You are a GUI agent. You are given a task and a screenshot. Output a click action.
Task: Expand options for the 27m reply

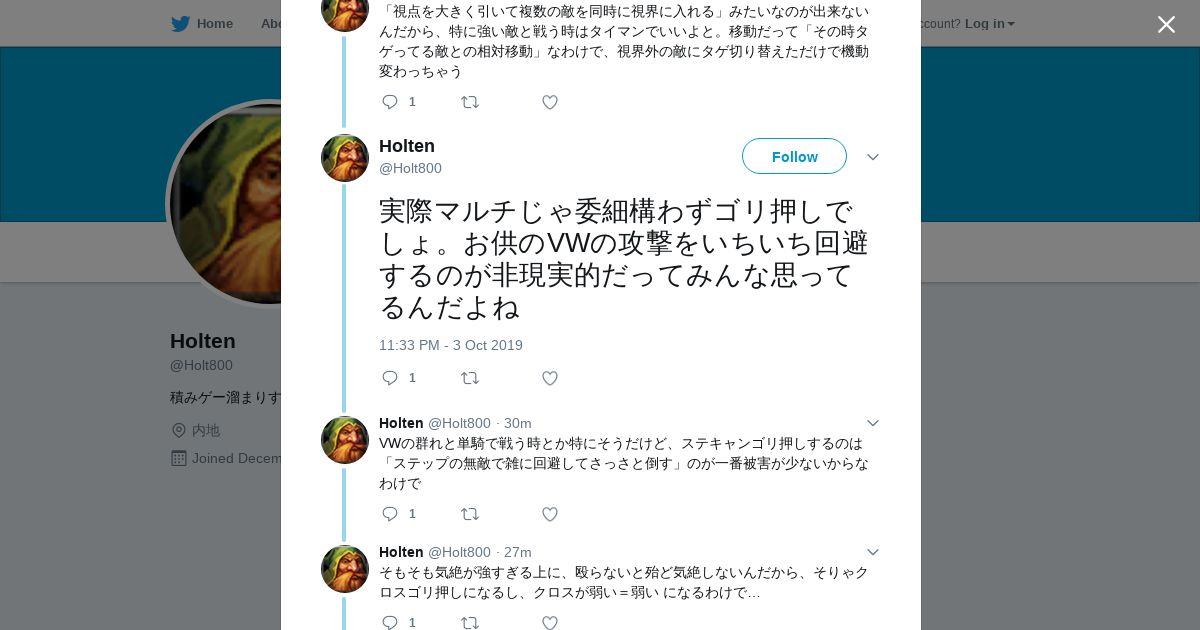point(872,552)
